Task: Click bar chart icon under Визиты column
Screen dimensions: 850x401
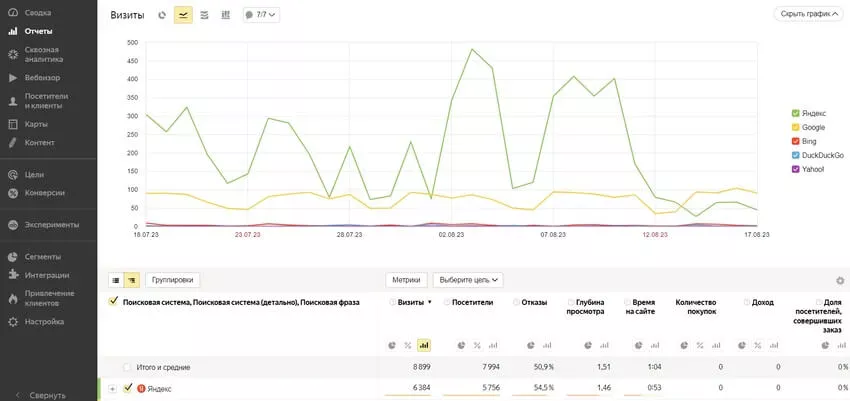Action: [x=423, y=345]
